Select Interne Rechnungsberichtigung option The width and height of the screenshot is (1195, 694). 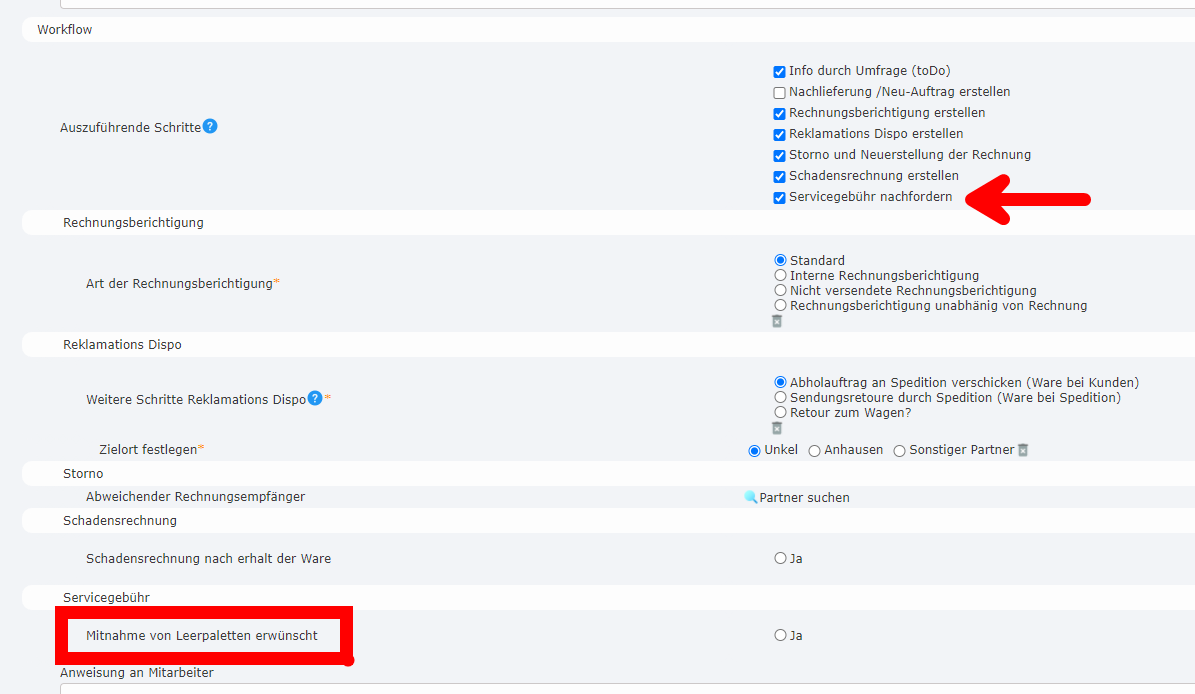781,275
